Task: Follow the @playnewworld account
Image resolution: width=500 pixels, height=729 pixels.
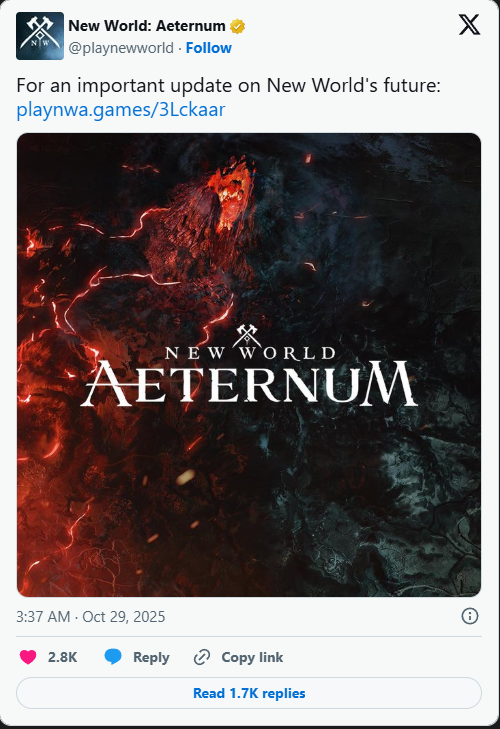Action: [208, 48]
